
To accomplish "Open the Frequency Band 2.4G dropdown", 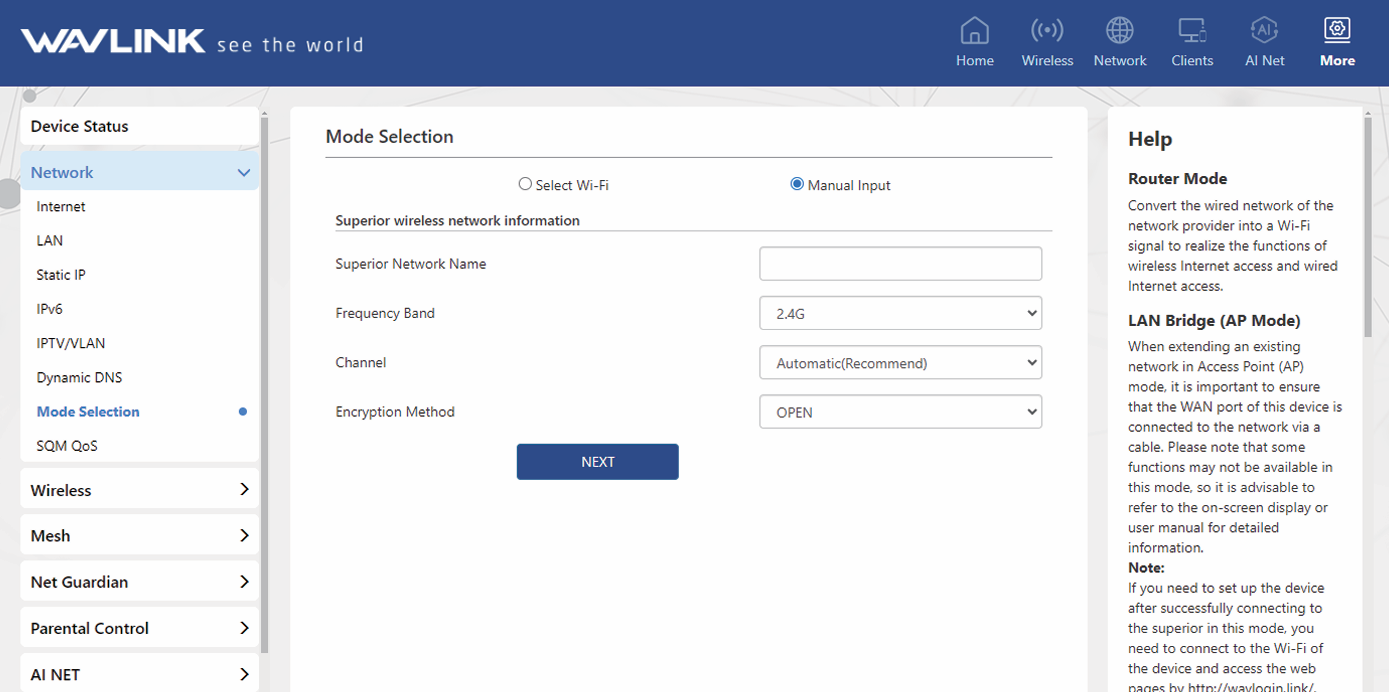I will tap(900, 313).
